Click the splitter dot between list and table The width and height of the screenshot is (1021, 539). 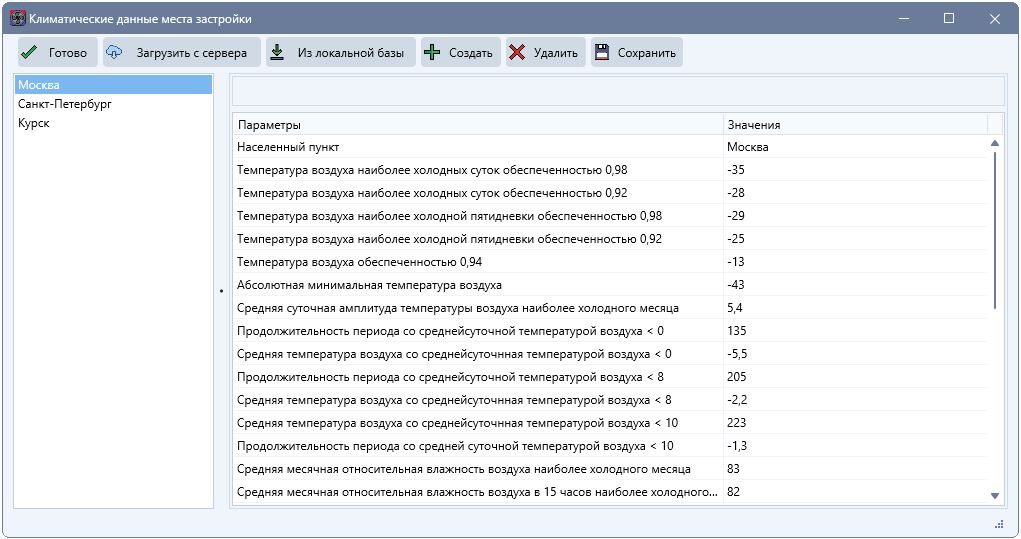(221, 291)
